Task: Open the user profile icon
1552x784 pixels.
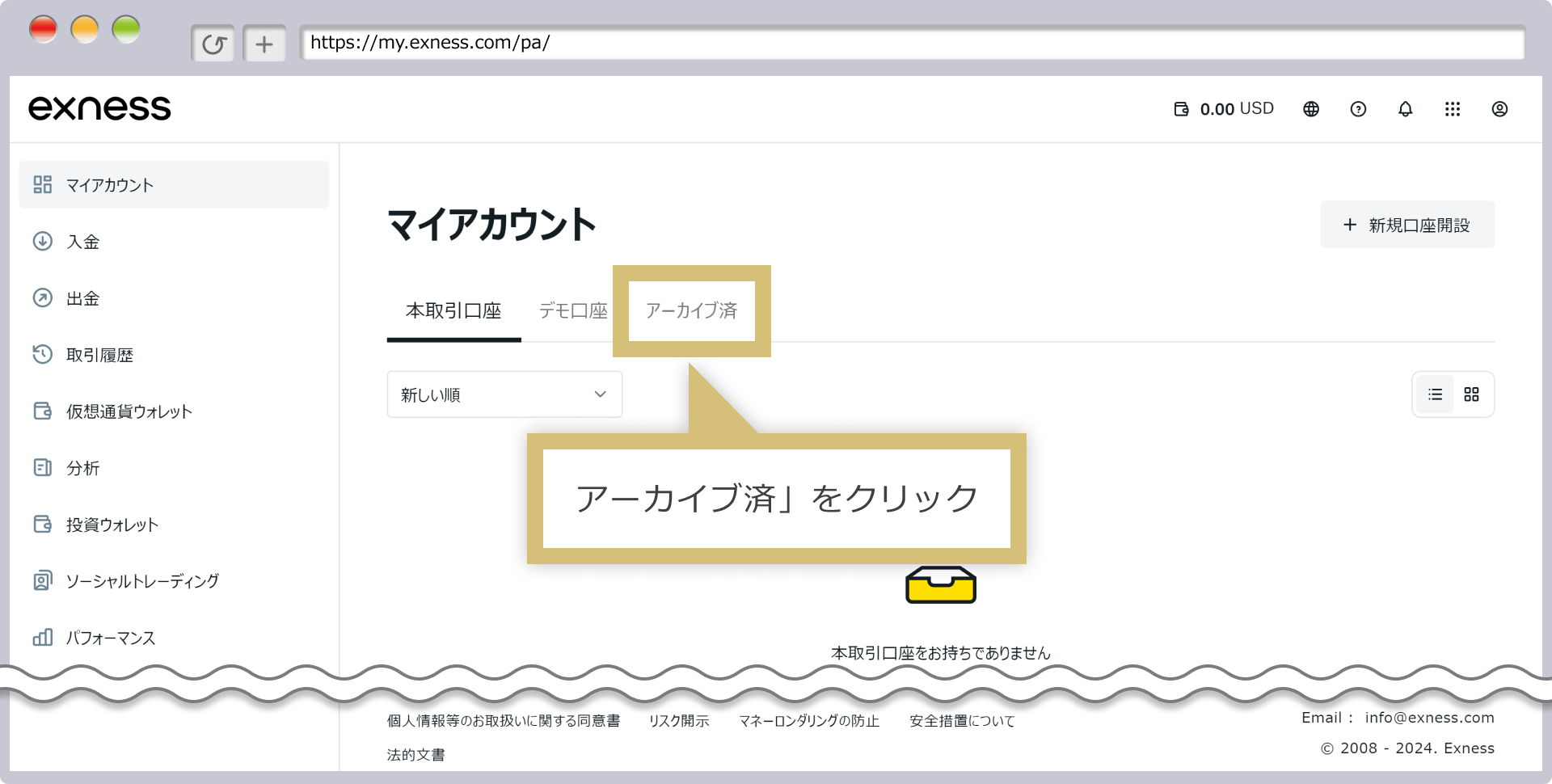Action: click(1499, 109)
